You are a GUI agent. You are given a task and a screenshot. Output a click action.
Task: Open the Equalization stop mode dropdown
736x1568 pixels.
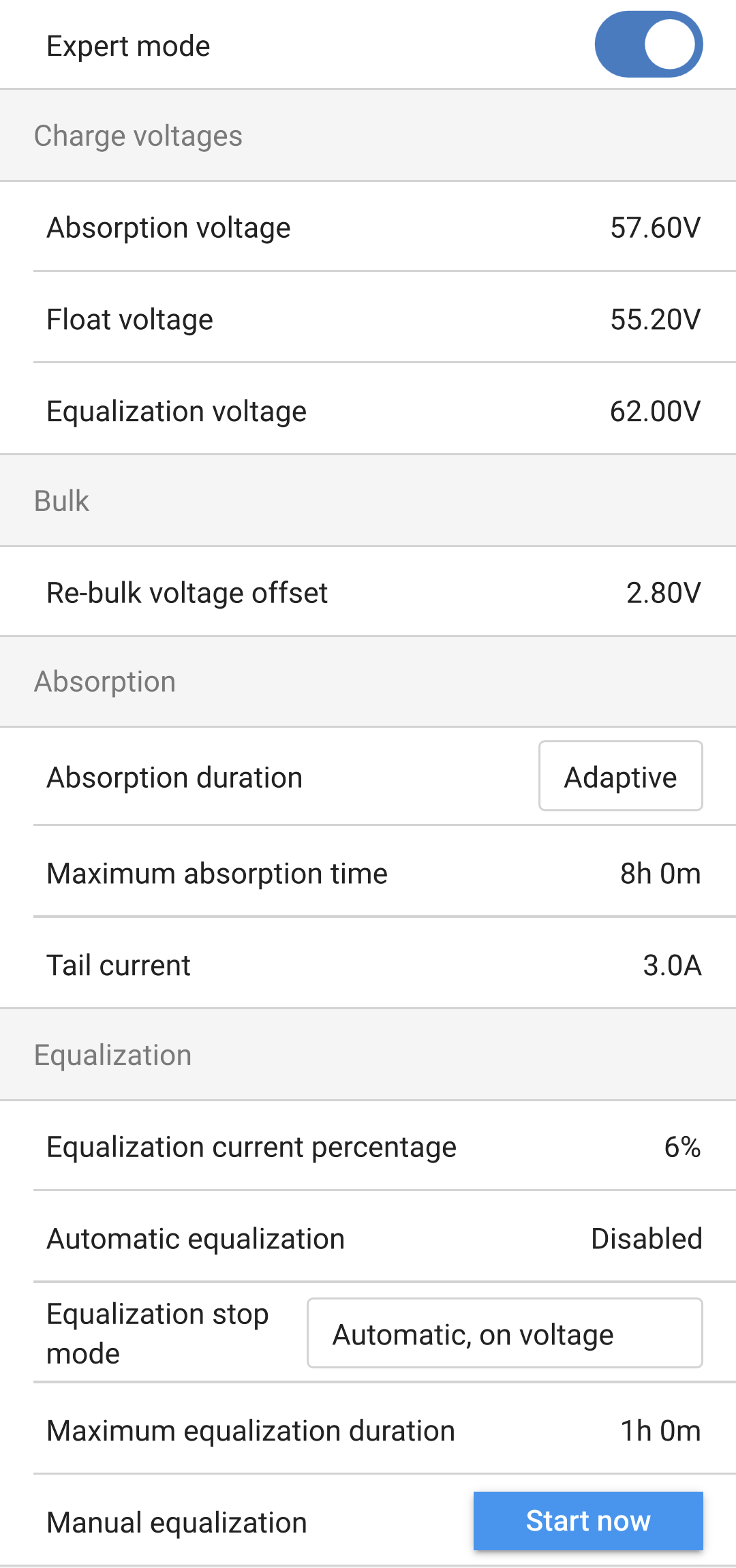(x=504, y=1334)
